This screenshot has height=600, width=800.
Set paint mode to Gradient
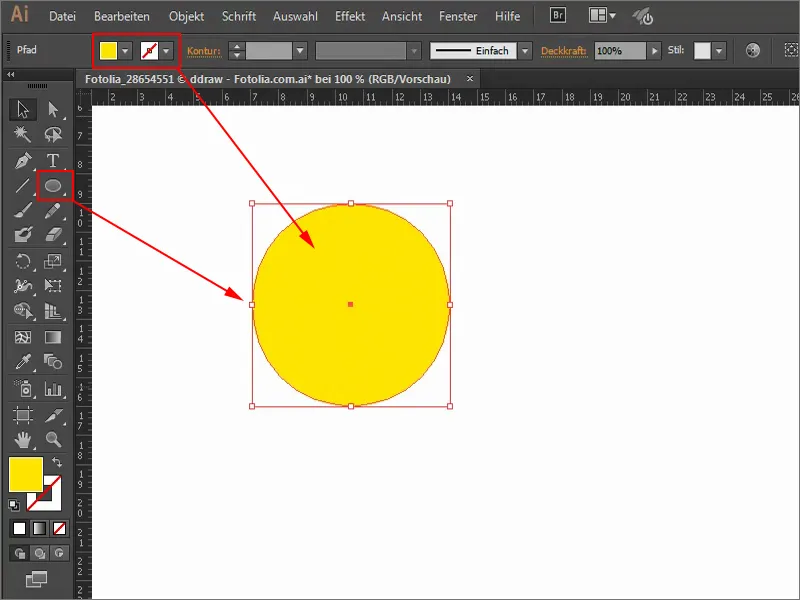pyautogui.click(x=39, y=529)
